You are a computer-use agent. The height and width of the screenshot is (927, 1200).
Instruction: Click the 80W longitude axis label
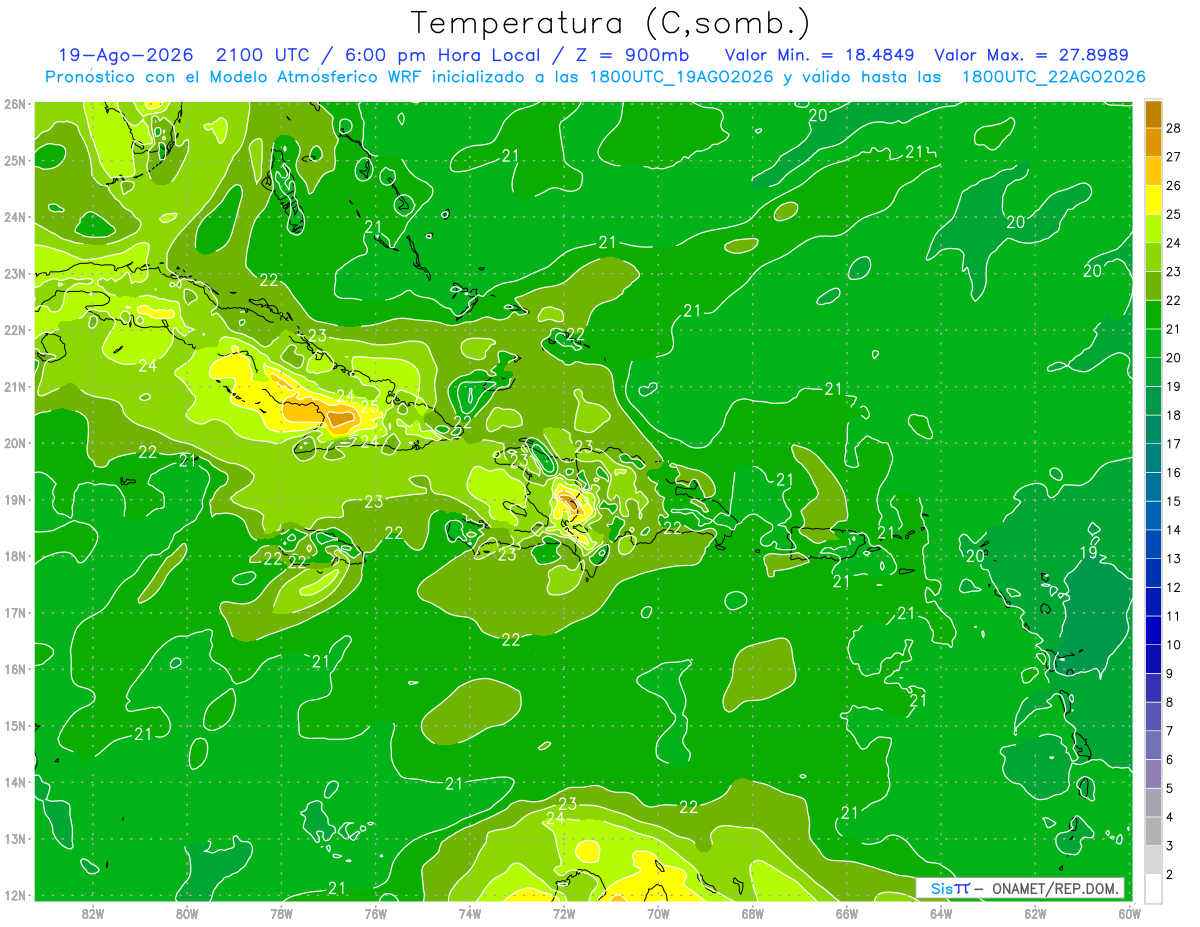(x=186, y=912)
